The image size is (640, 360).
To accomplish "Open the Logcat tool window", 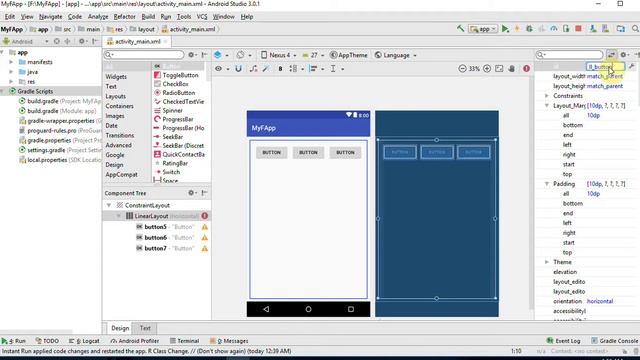I will click(x=84, y=341).
